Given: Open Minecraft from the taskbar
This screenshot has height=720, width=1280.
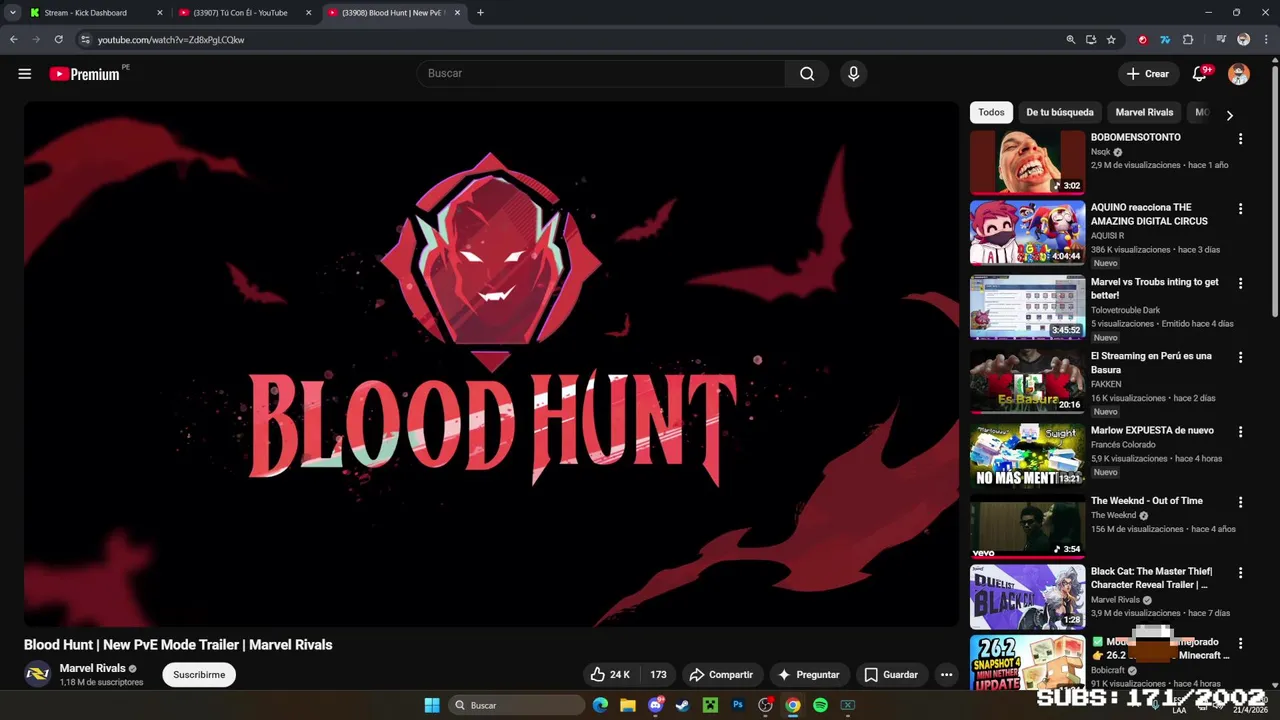Looking at the screenshot, I should 710,705.
